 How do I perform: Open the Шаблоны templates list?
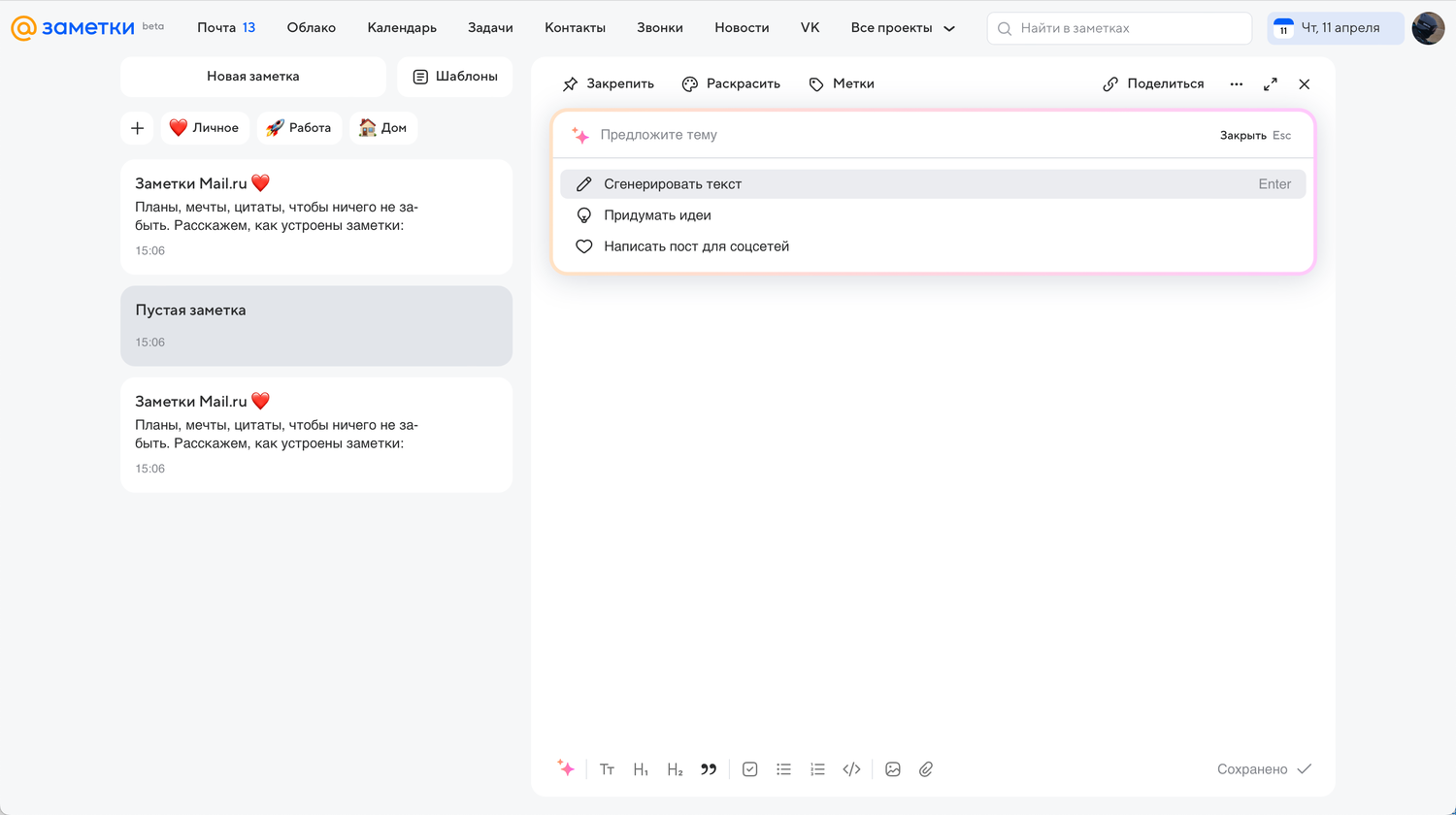tap(454, 77)
